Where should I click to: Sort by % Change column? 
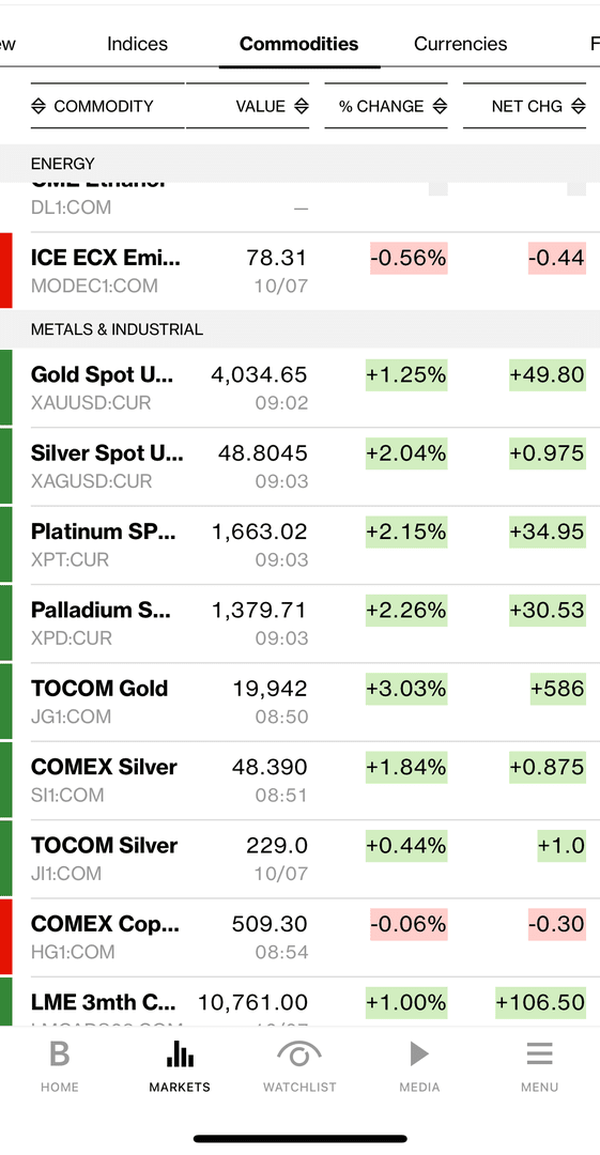(386, 106)
